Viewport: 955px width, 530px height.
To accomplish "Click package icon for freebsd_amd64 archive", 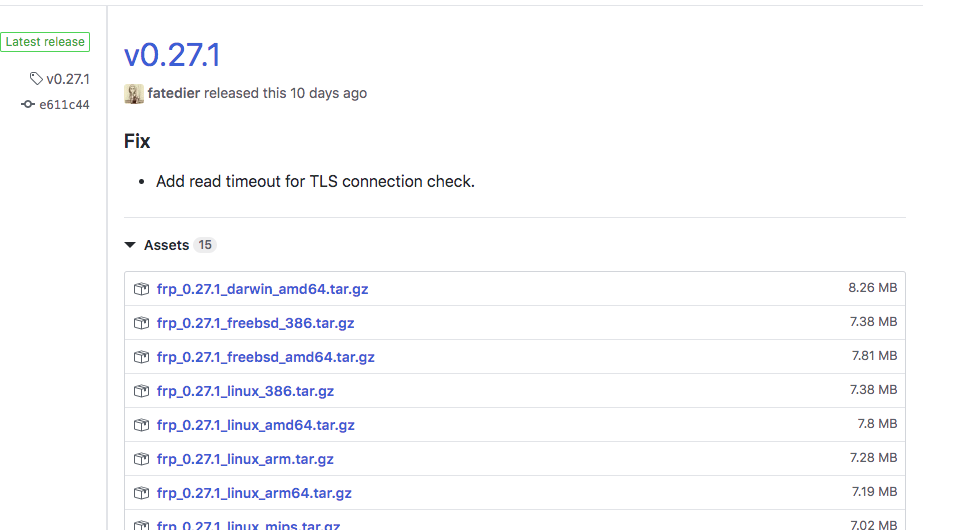I will [x=141, y=357].
